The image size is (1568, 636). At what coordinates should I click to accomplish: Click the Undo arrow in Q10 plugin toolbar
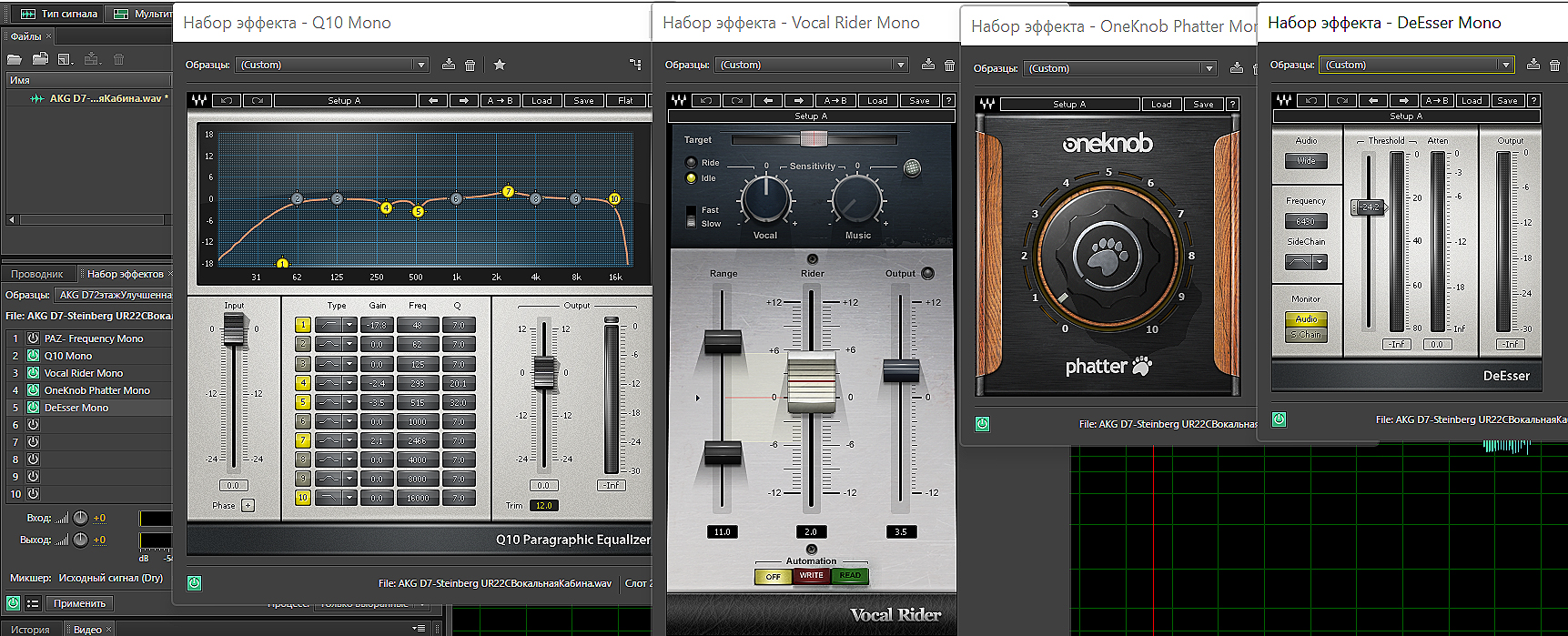point(227,100)
